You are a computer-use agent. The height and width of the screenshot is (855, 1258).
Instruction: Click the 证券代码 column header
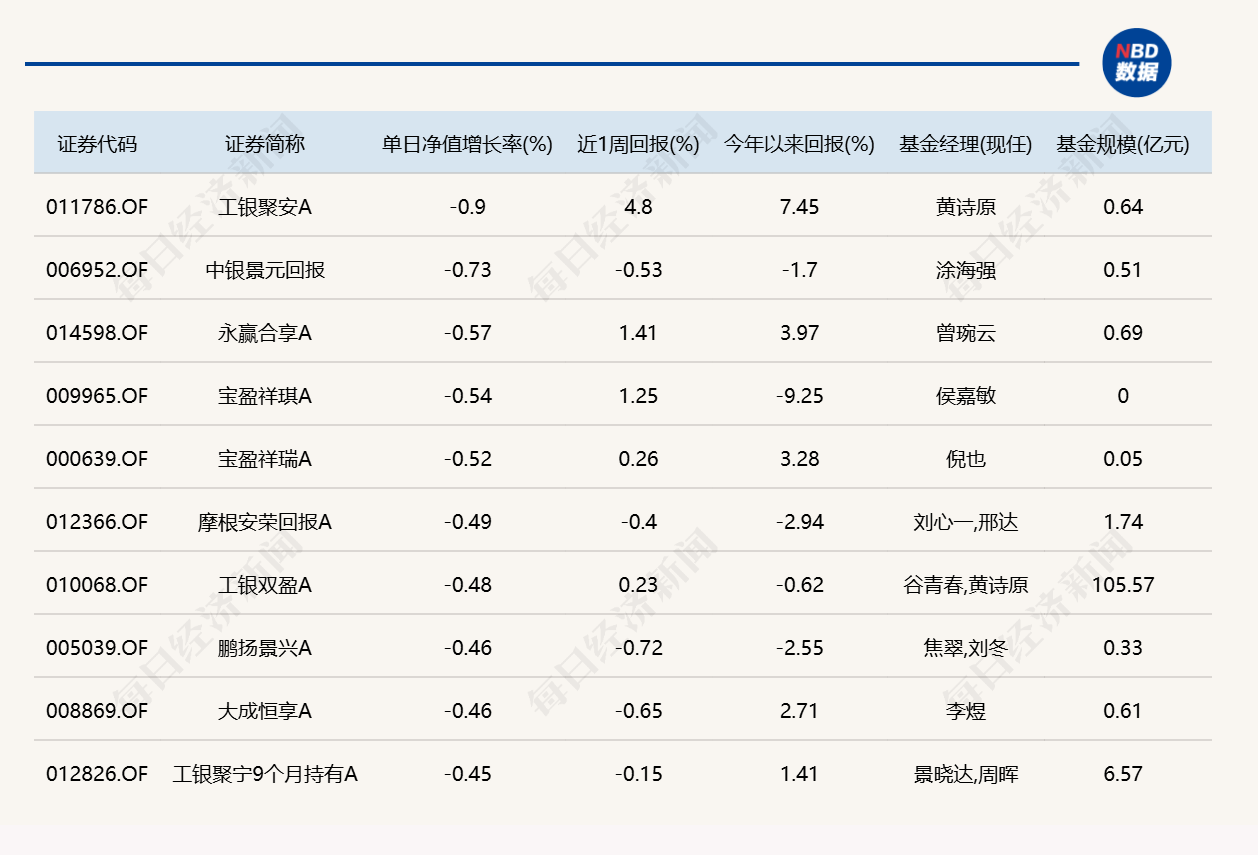pyautogui.click(x=97, y=144)
